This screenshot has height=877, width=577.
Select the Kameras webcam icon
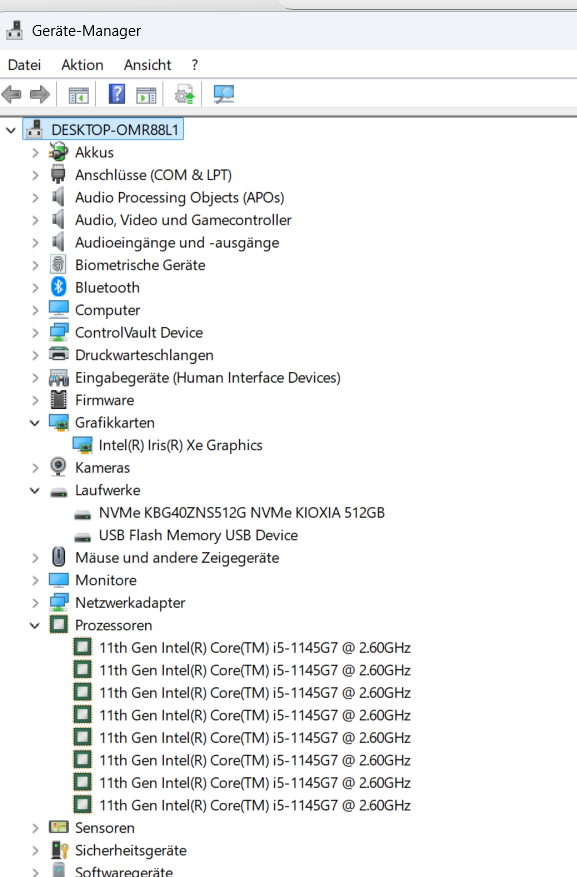[58, 466]
